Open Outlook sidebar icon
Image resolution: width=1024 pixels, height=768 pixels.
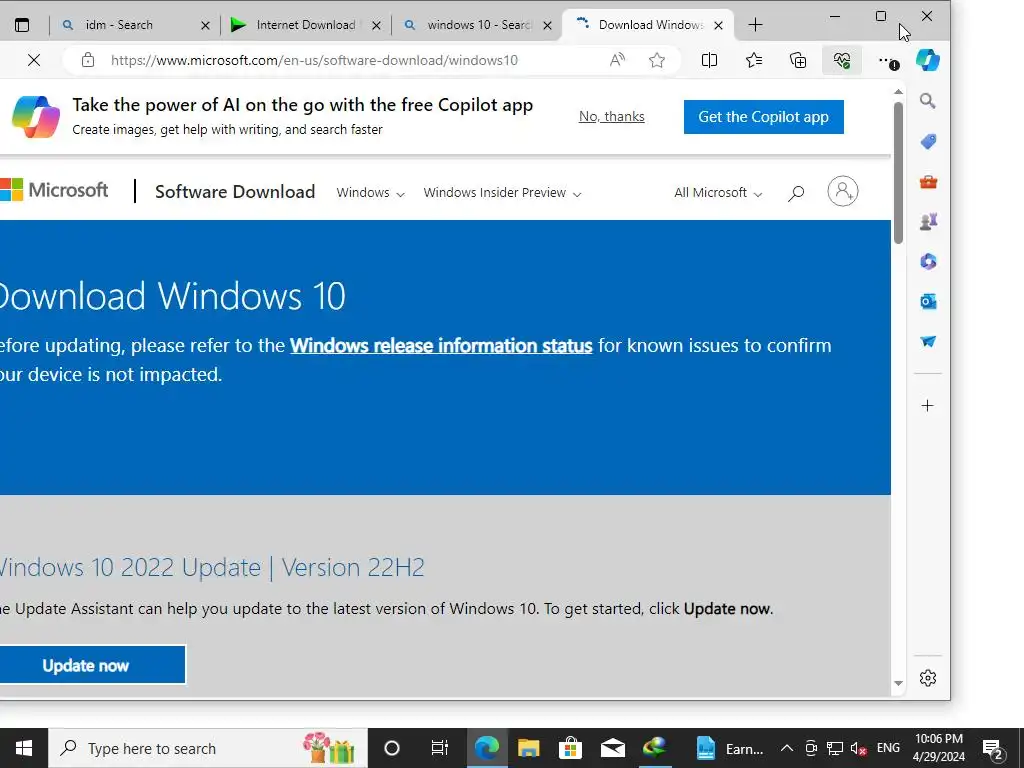928,302
